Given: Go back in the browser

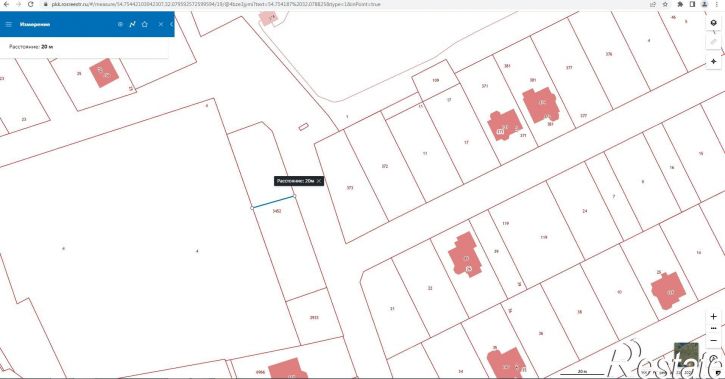Looking at the screenshot, I should pyautogui.click(x=6, y=4).
